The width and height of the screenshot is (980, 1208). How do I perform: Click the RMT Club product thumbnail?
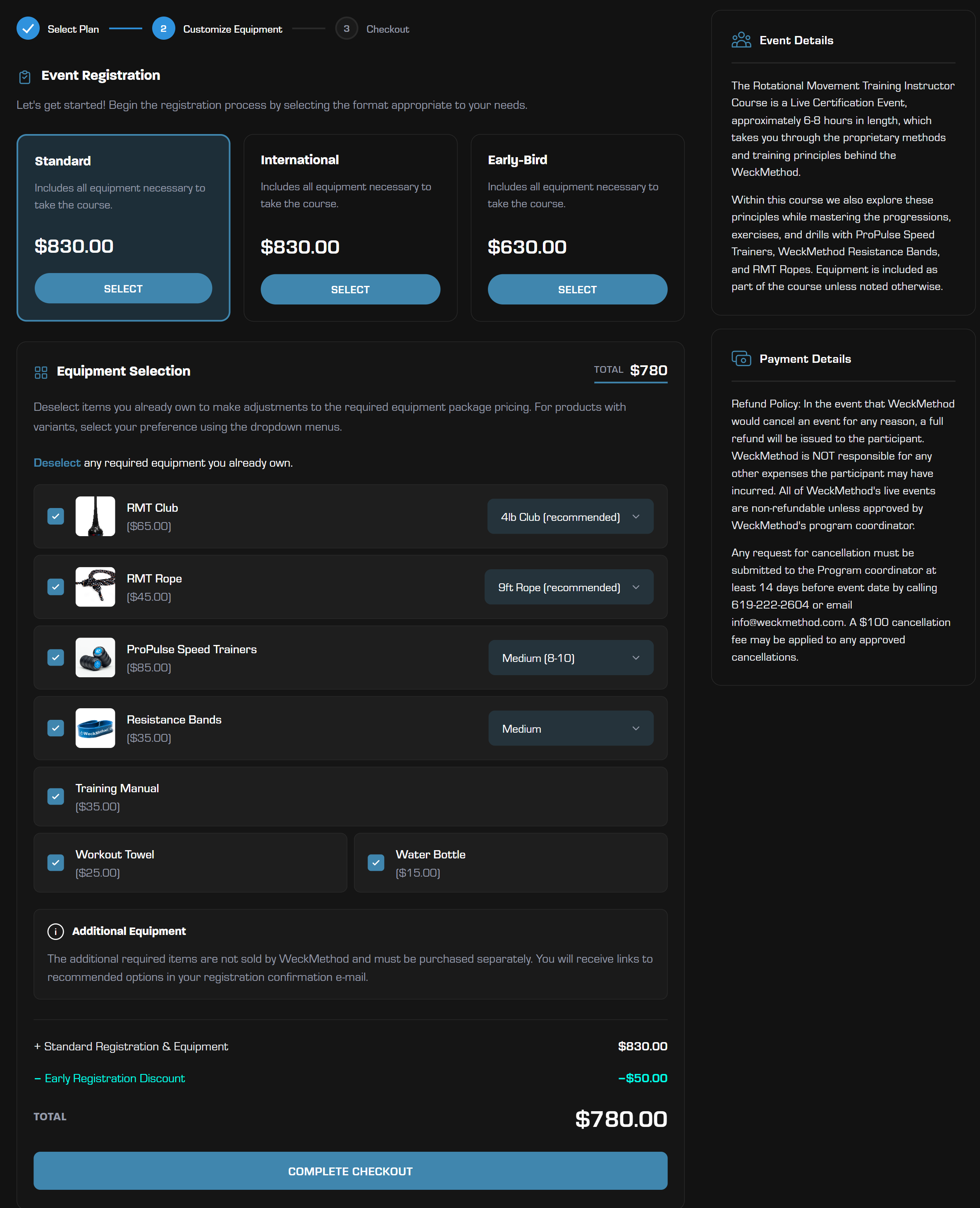(x=95, y=516)
